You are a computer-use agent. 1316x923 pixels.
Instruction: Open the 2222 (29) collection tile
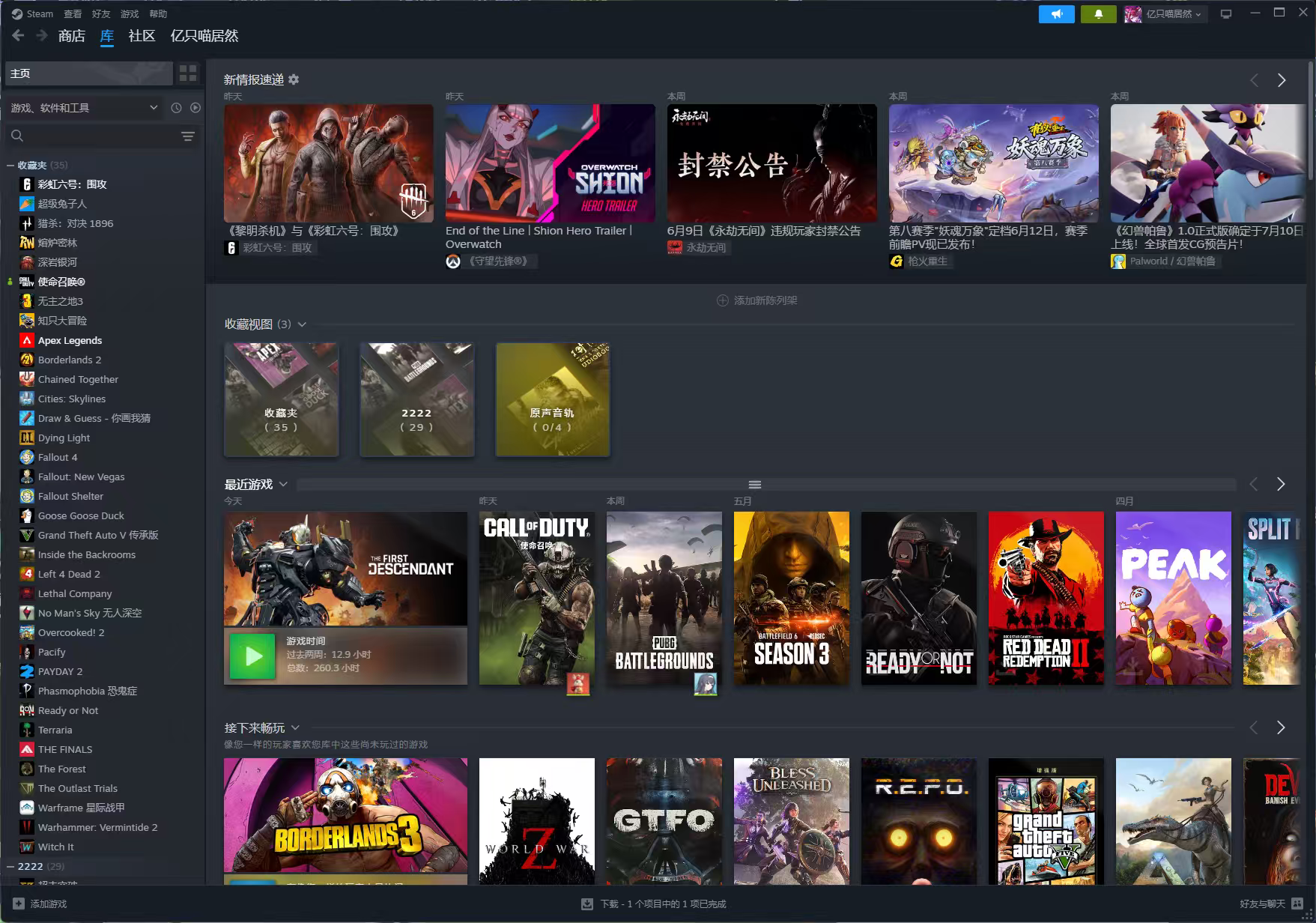417,399
